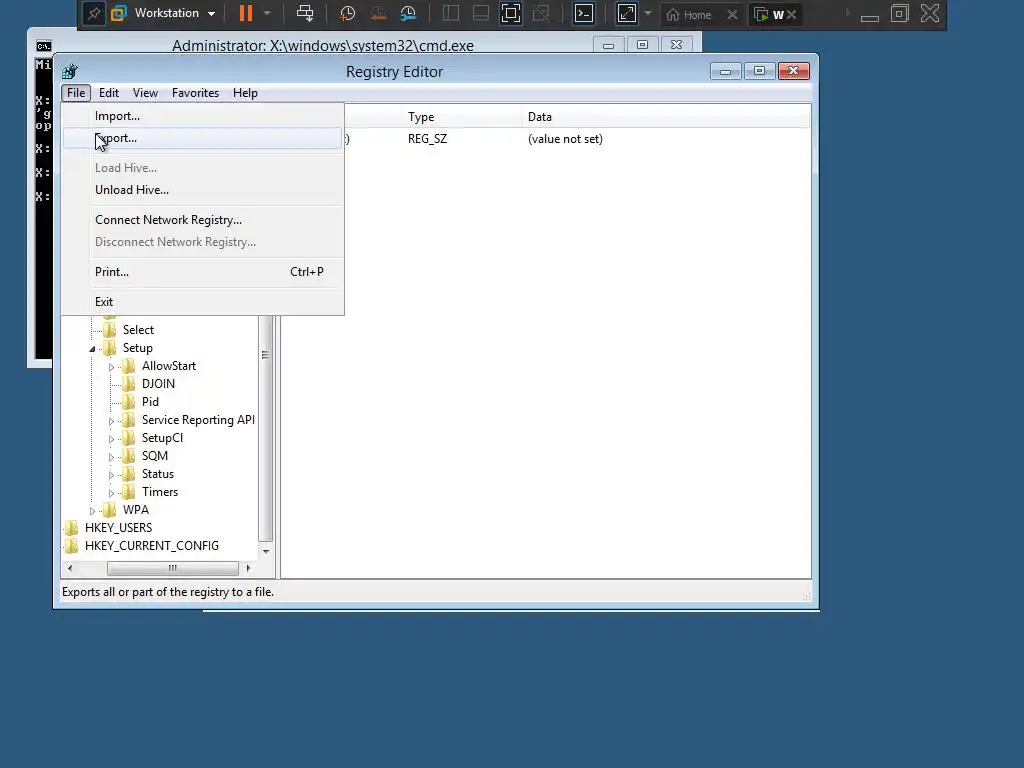1024x768 pixels.
Task: Click the Registry Editor title bar icon
Action: [x=70, y=71]
